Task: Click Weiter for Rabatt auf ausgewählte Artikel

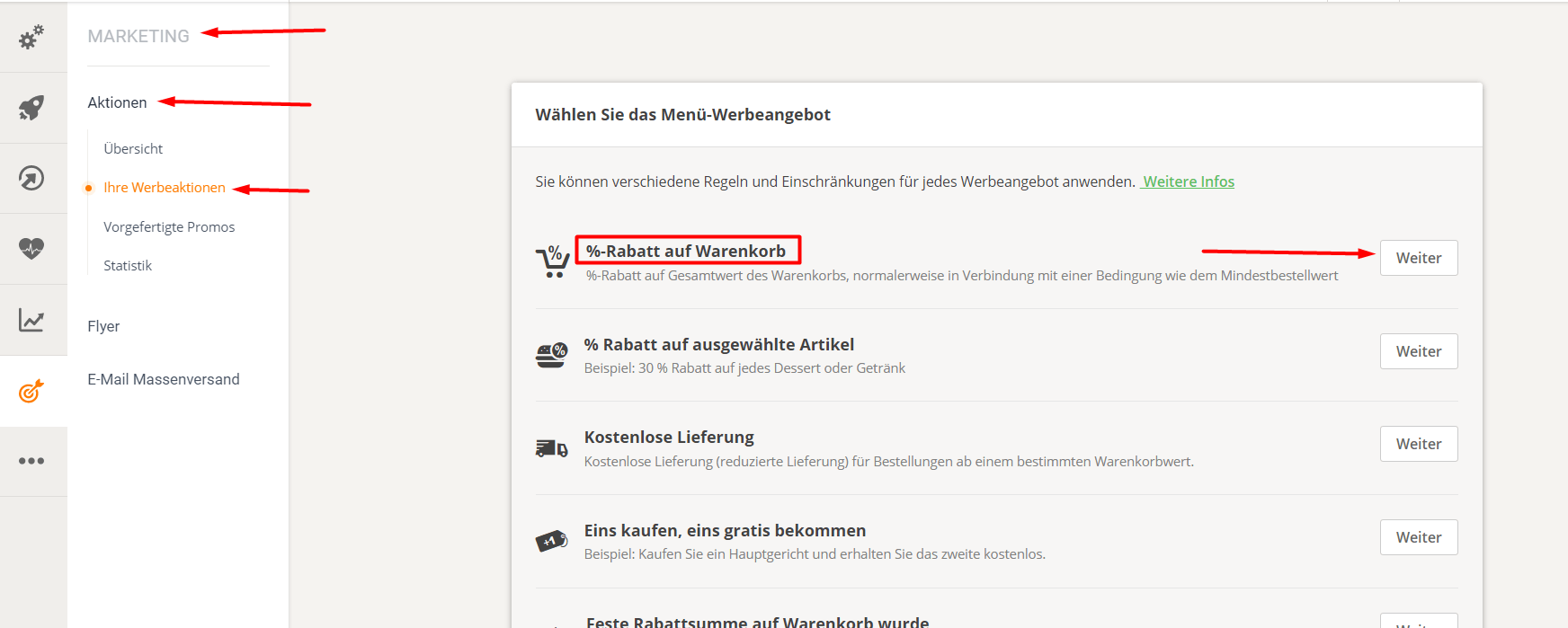Action: tap(1419, 351)
